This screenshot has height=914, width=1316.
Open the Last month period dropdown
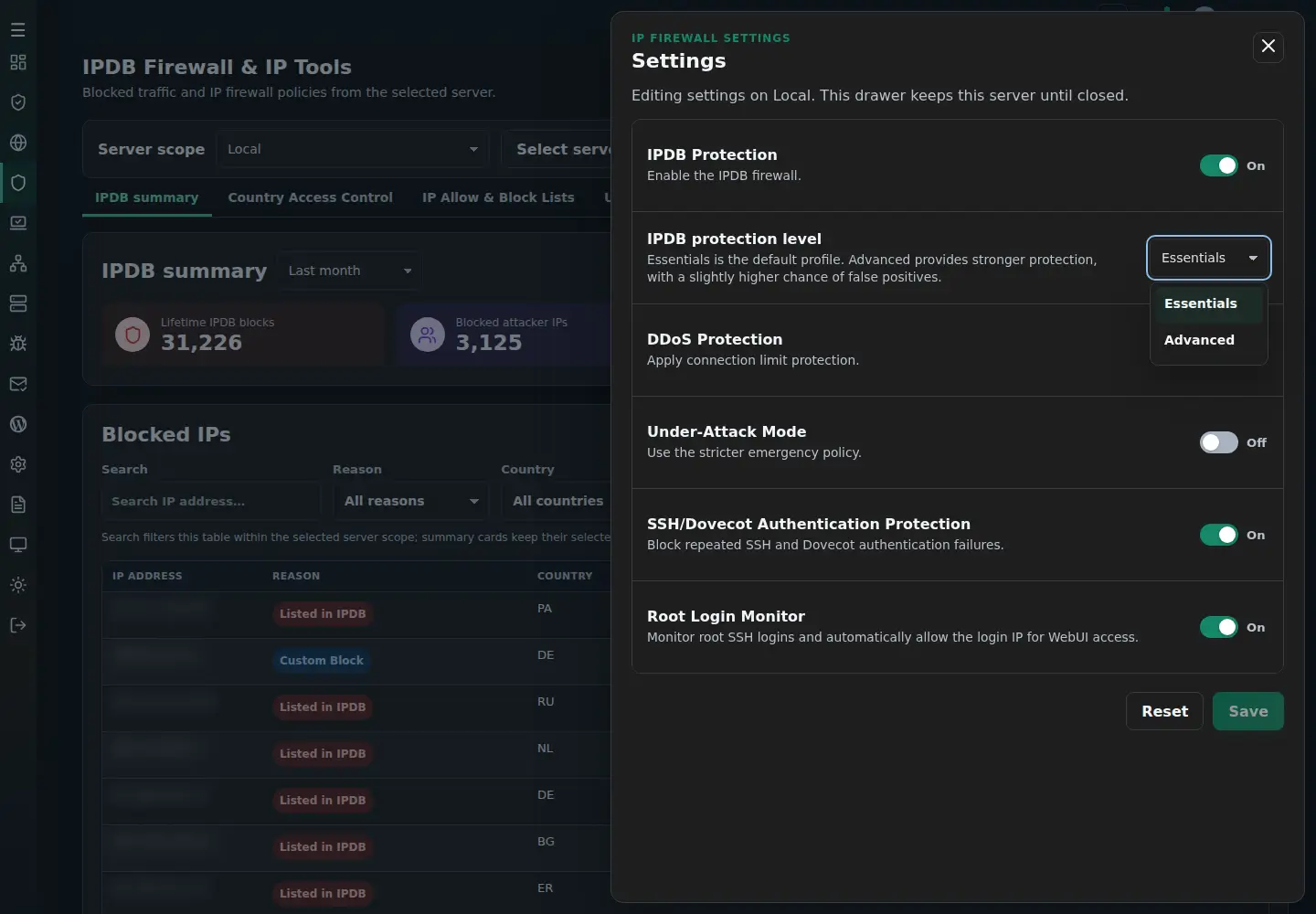[x=349, y=271]
